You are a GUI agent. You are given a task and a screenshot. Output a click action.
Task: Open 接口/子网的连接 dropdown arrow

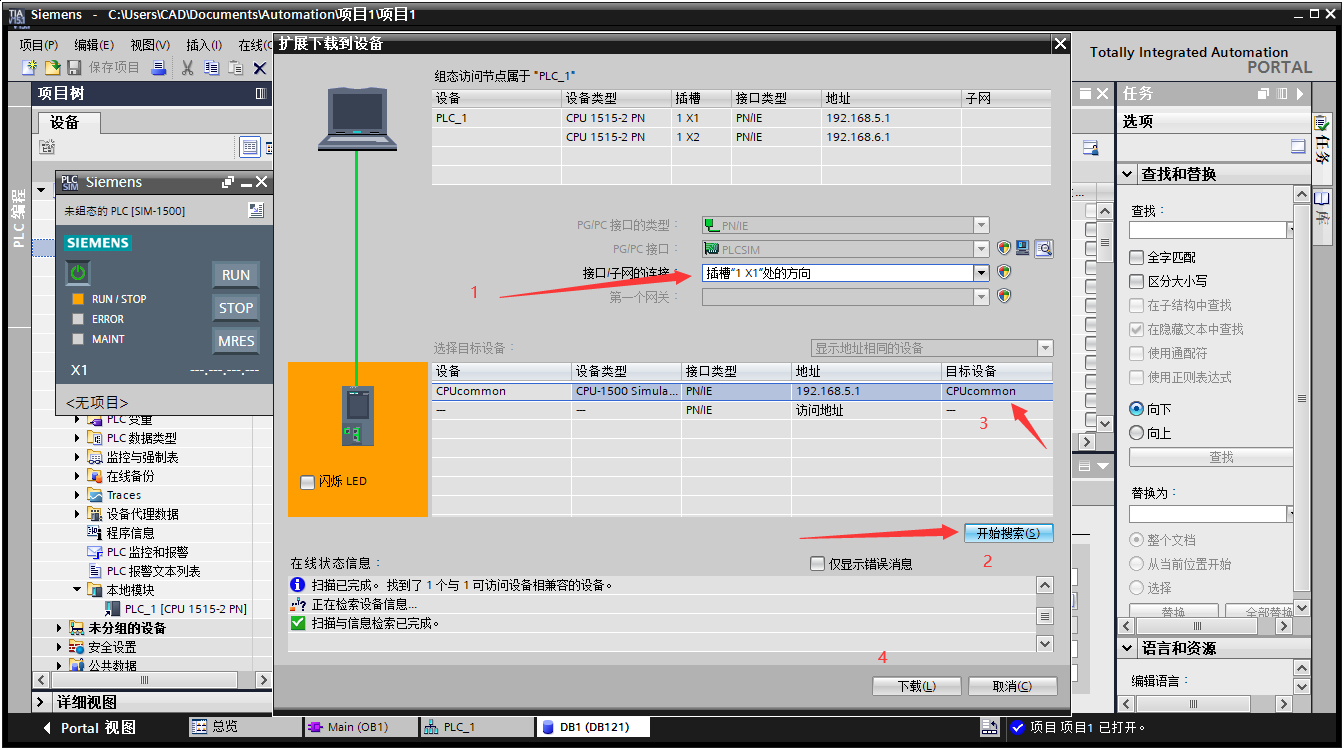click(981, 273)
